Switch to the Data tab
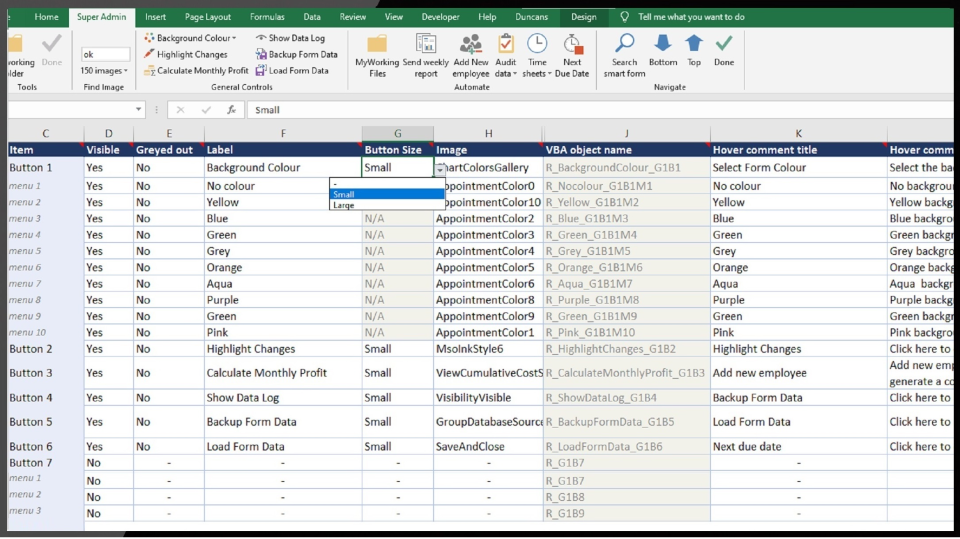960x539 pixels. (x=312, y=17)
